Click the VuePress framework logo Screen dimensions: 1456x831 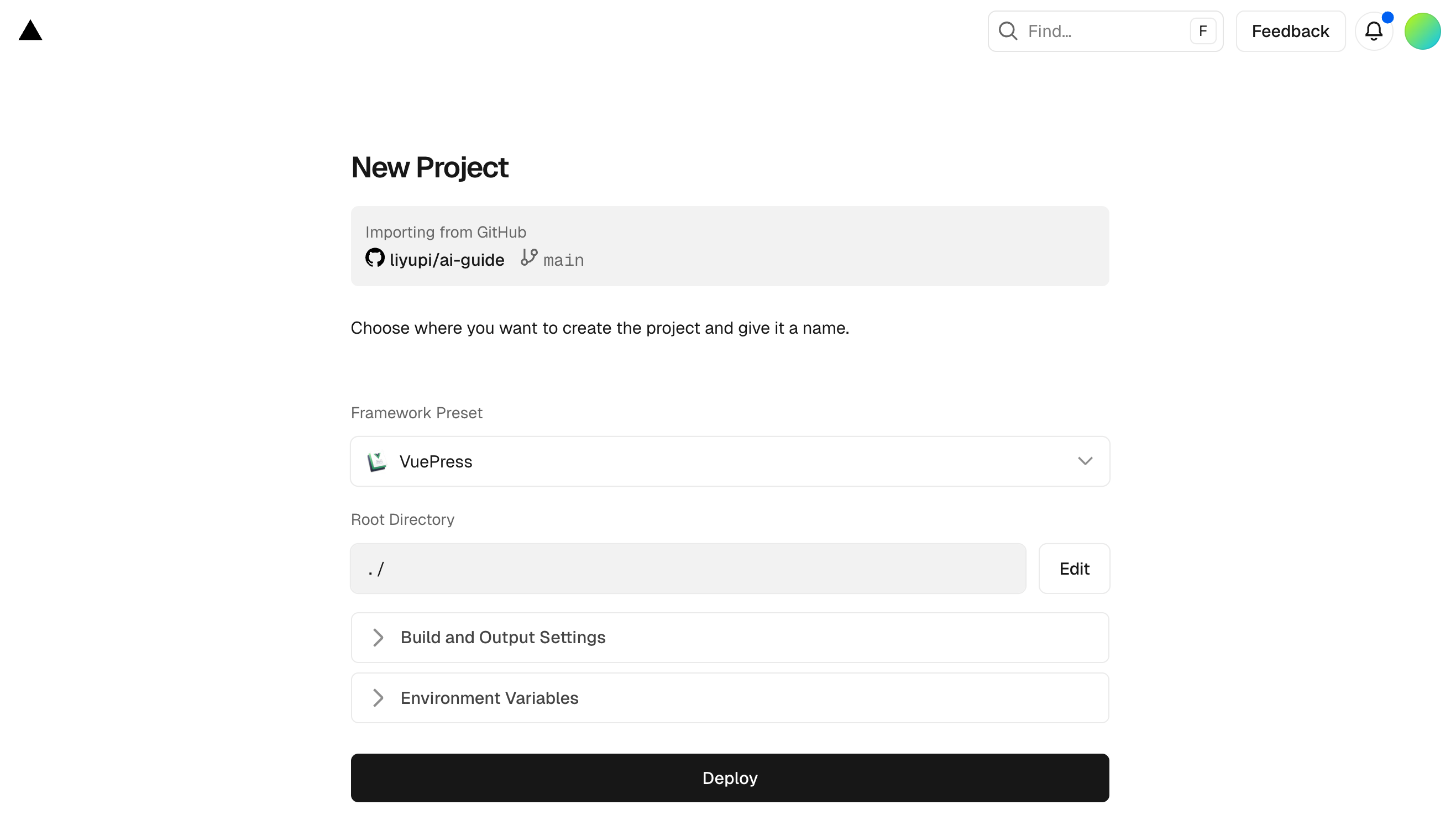[377, 462]
